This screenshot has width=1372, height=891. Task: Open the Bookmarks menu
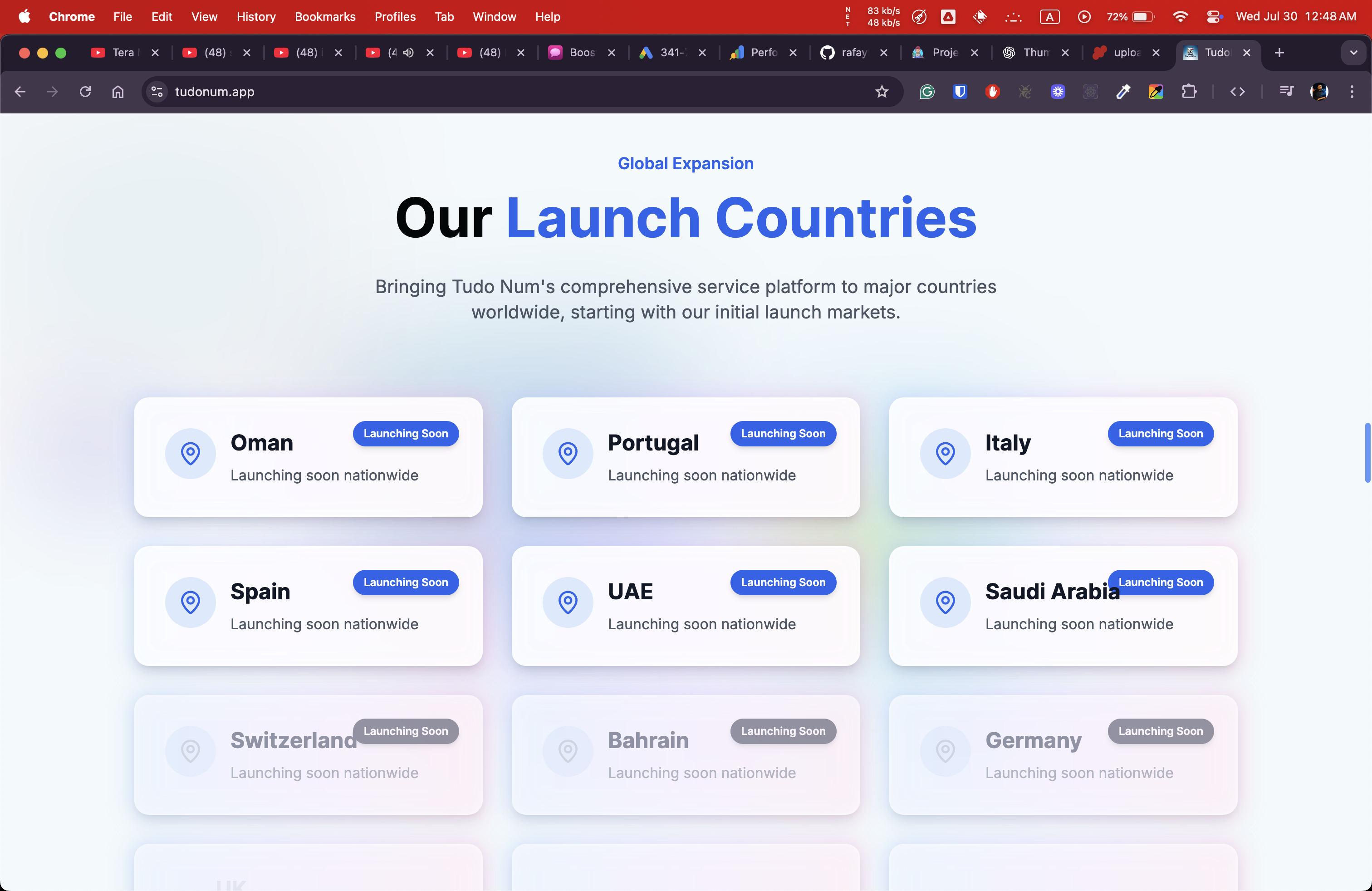325,17
